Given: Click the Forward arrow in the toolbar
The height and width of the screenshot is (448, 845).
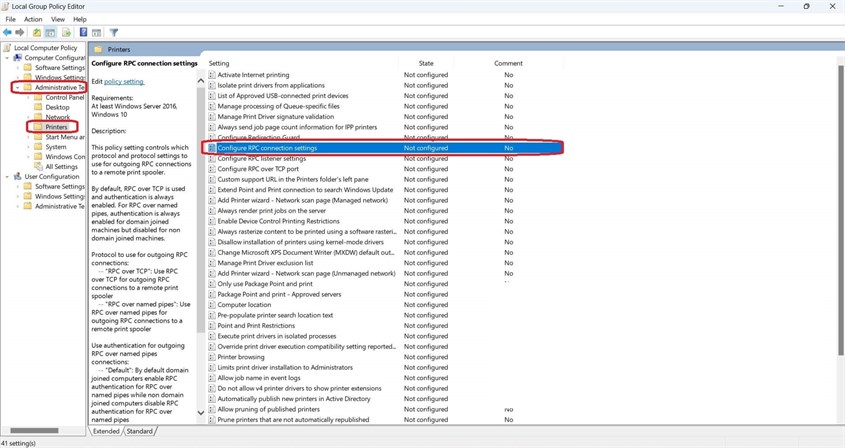Looking at the screenshot, I should click(x=19, y=32).
